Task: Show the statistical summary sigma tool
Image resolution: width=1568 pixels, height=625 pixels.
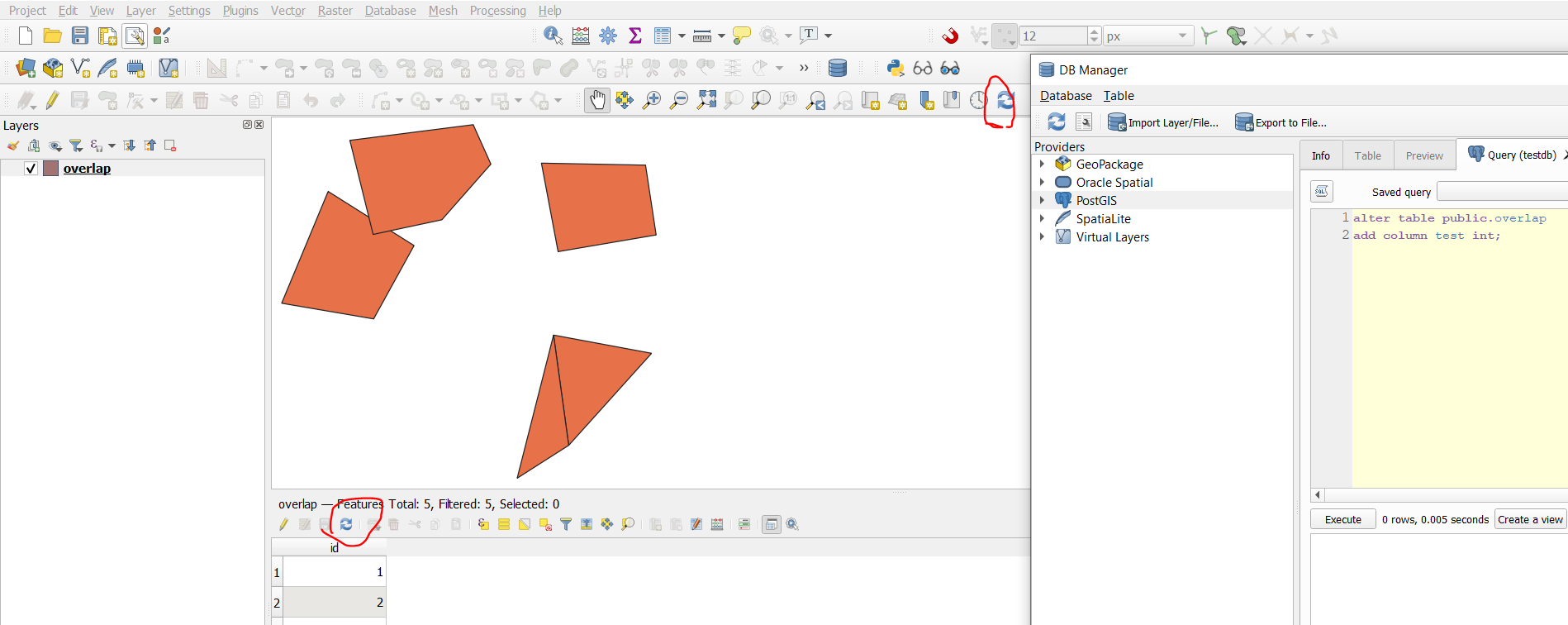Action: [635, 36]
